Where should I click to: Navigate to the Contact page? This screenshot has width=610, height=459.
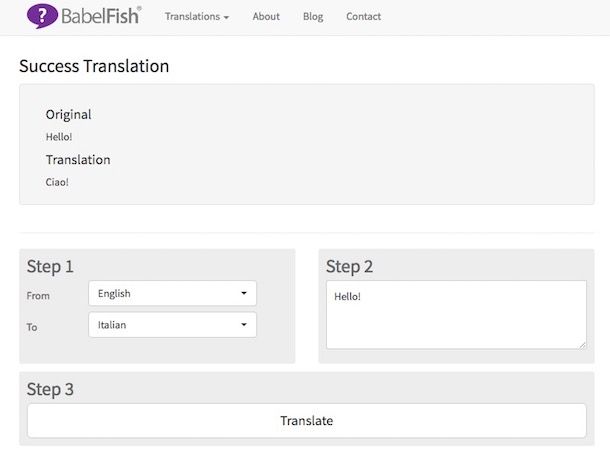[x=363, y=17]
